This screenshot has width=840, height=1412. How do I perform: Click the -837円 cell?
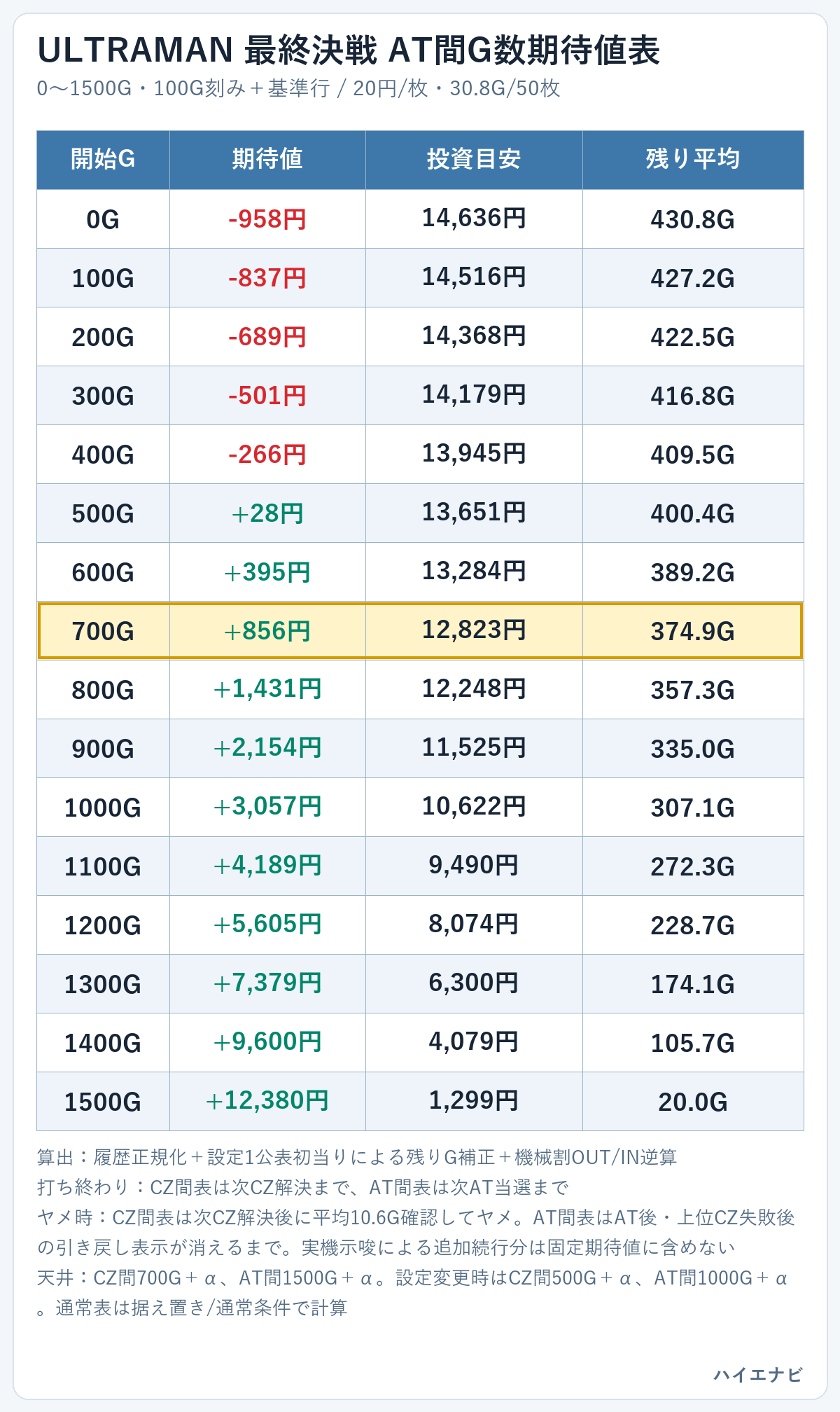[x=267, y=278]
